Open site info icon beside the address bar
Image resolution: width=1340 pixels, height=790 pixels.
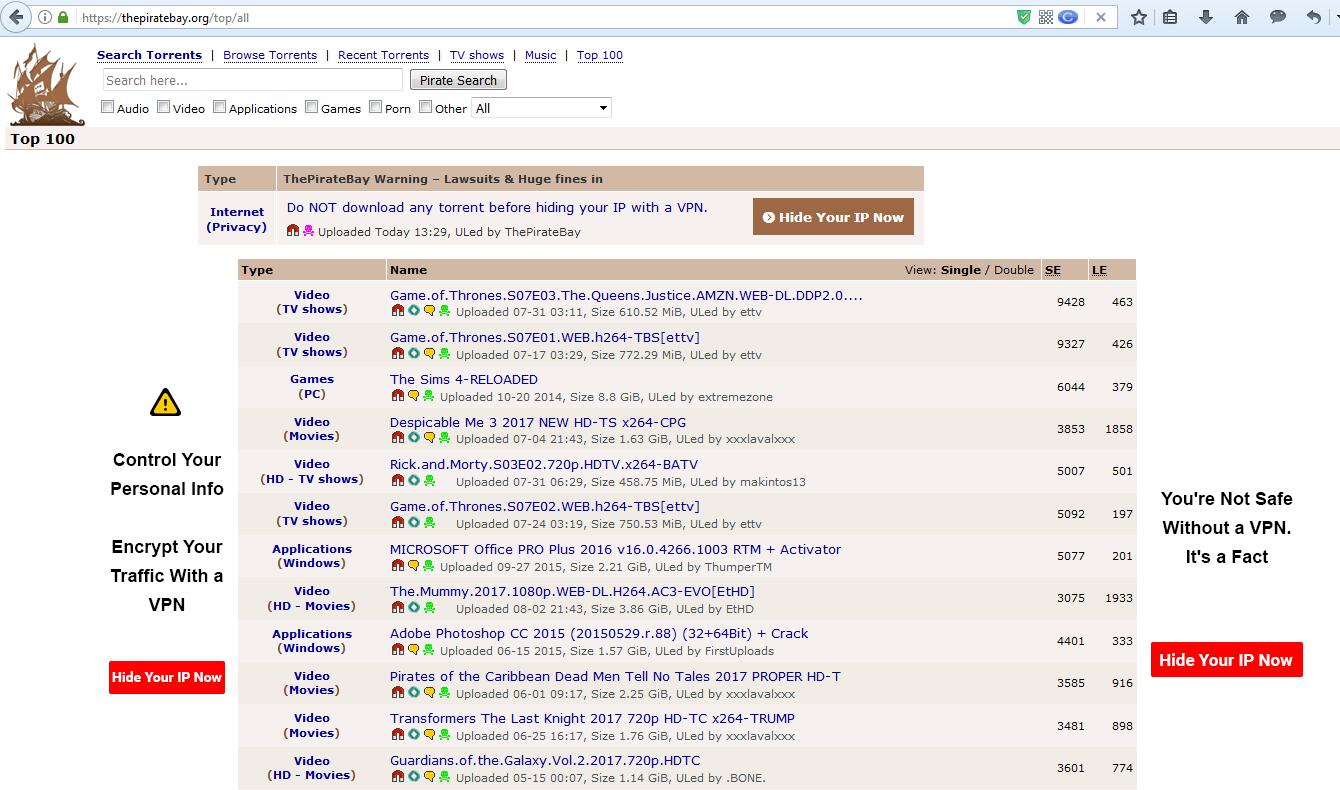click(x=45, y=17)
